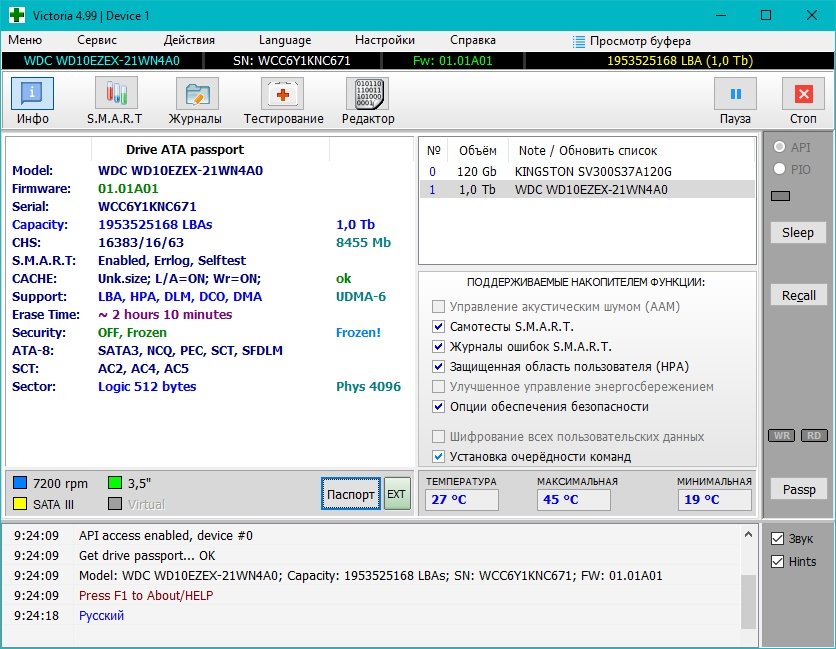Select the PIO access mode
Screen dimensions: 836x649
pos(779,170)
